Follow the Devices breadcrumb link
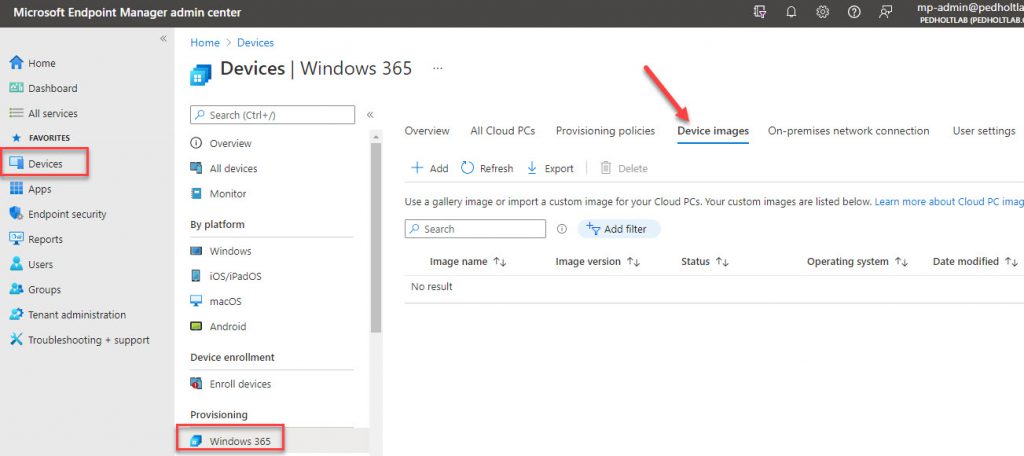This screenshot has width=1024, height=456. 255,42
